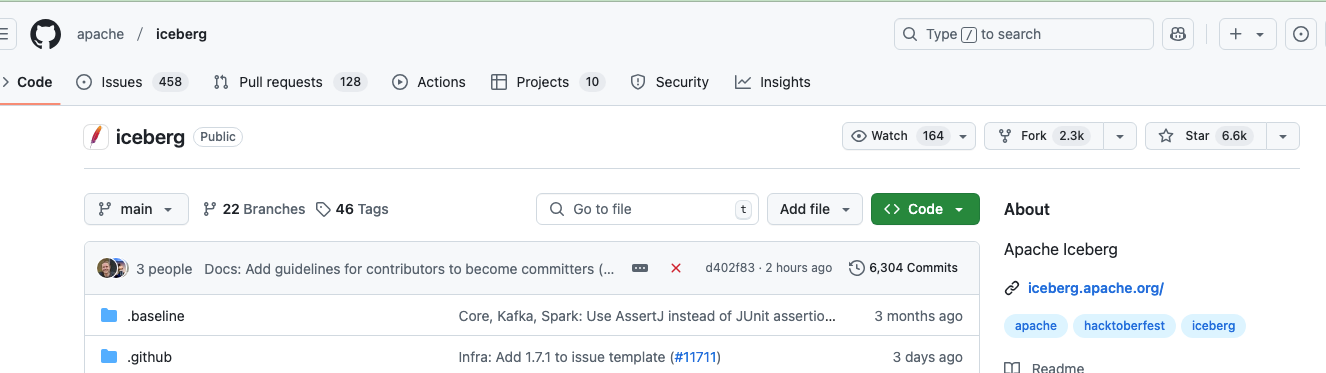This screenshot has width=1326, height=373.
Task: Open the Projects tab
Action: [x=548, y=82]
